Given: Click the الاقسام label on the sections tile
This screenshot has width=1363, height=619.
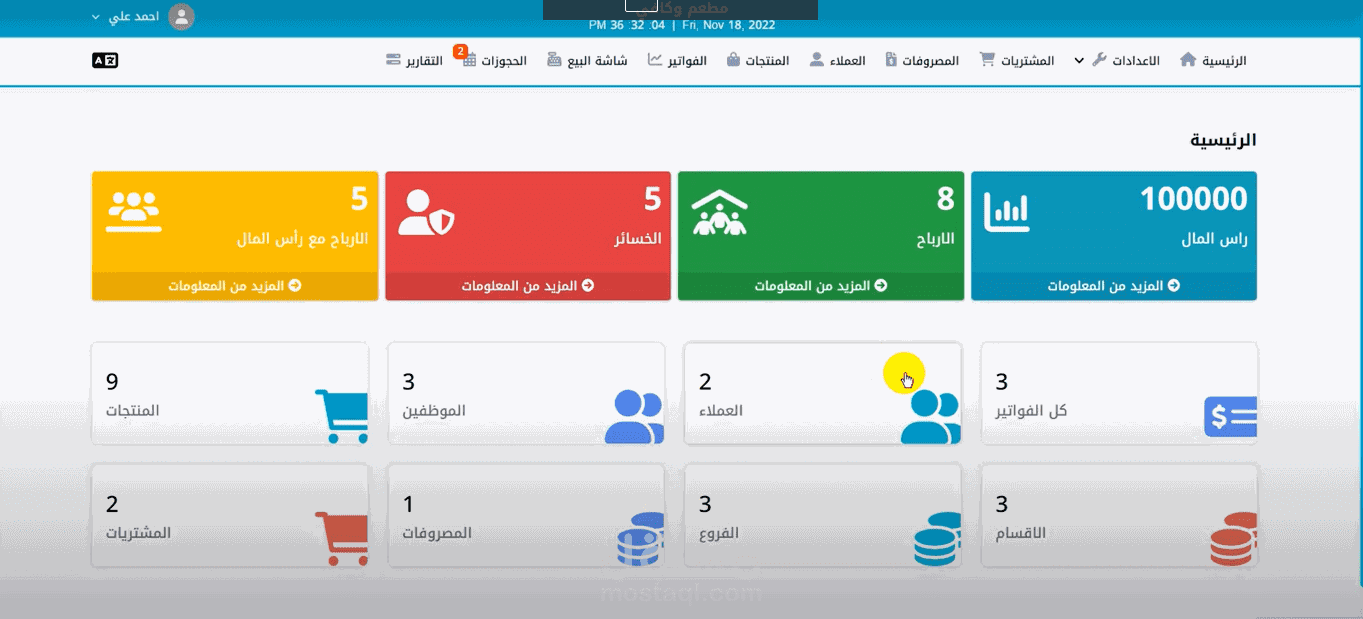Looking at the screenshot, I should pyautogui.click(x=1021, y=533).
